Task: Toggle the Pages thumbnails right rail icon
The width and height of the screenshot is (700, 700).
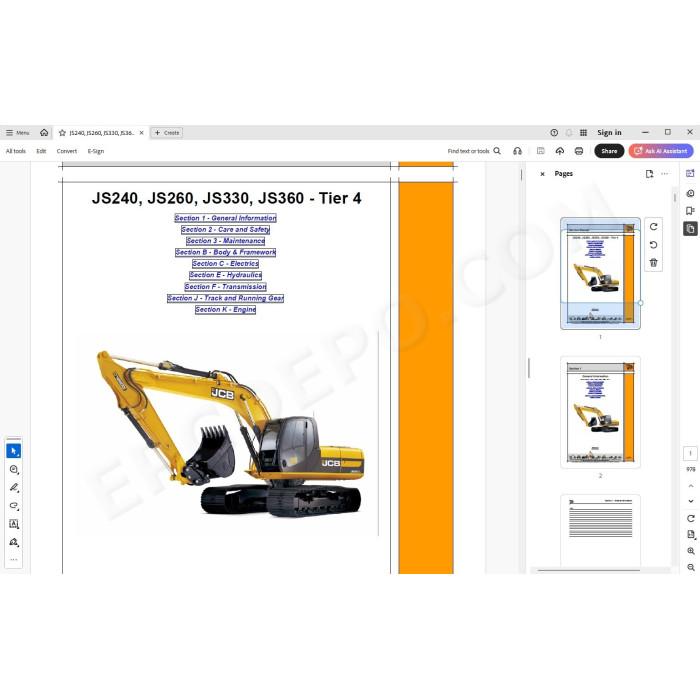Action: (x=690, y=229)
